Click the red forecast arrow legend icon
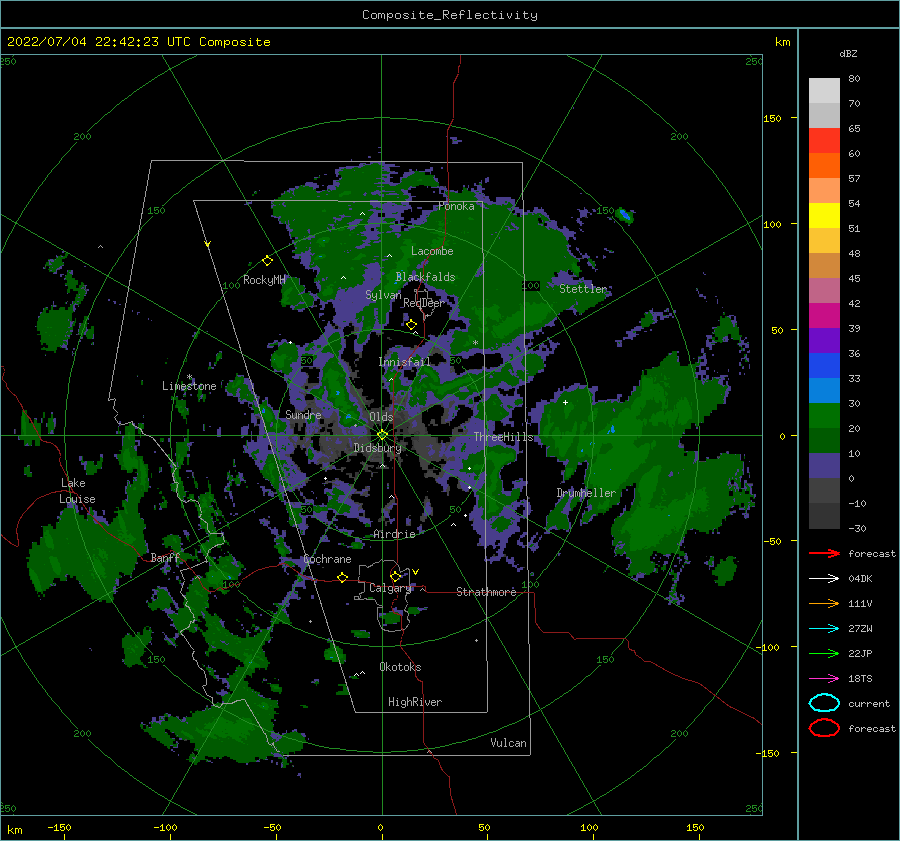The image size is (900, 841). click(x=824, y=553)
